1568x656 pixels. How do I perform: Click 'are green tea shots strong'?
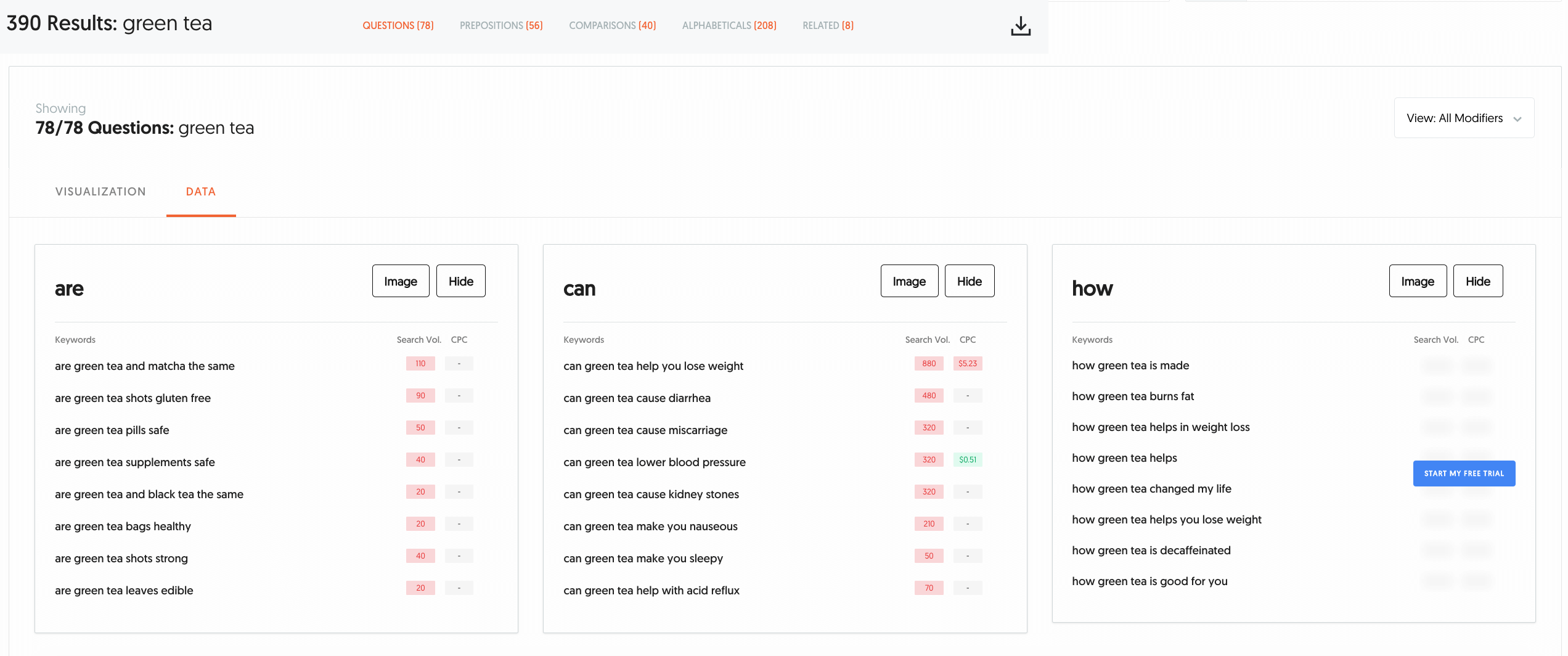click(x=121, y=559)
